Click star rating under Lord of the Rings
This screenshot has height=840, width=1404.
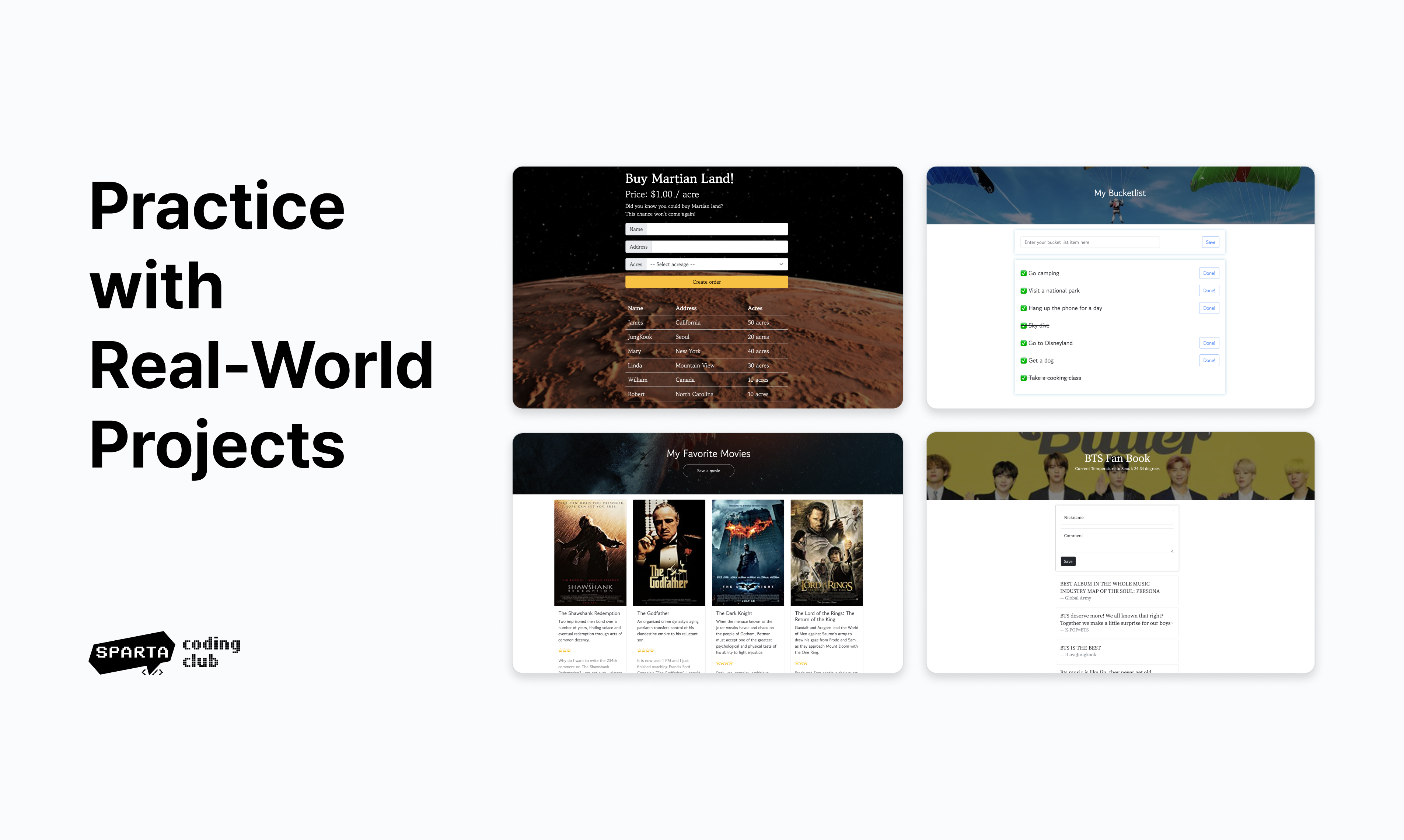pyautogui.click(x=801, y=664)
